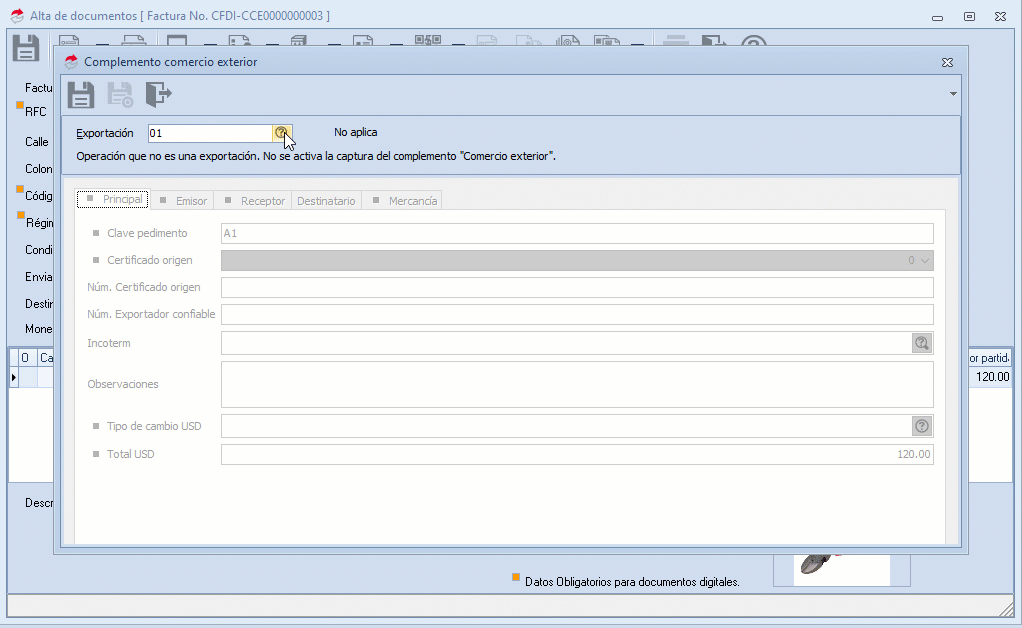Click the Núm. Exportador confiable field
The height and width of the screenshot is (628, 1022).
pyautogui.click(x=576, y=314)
